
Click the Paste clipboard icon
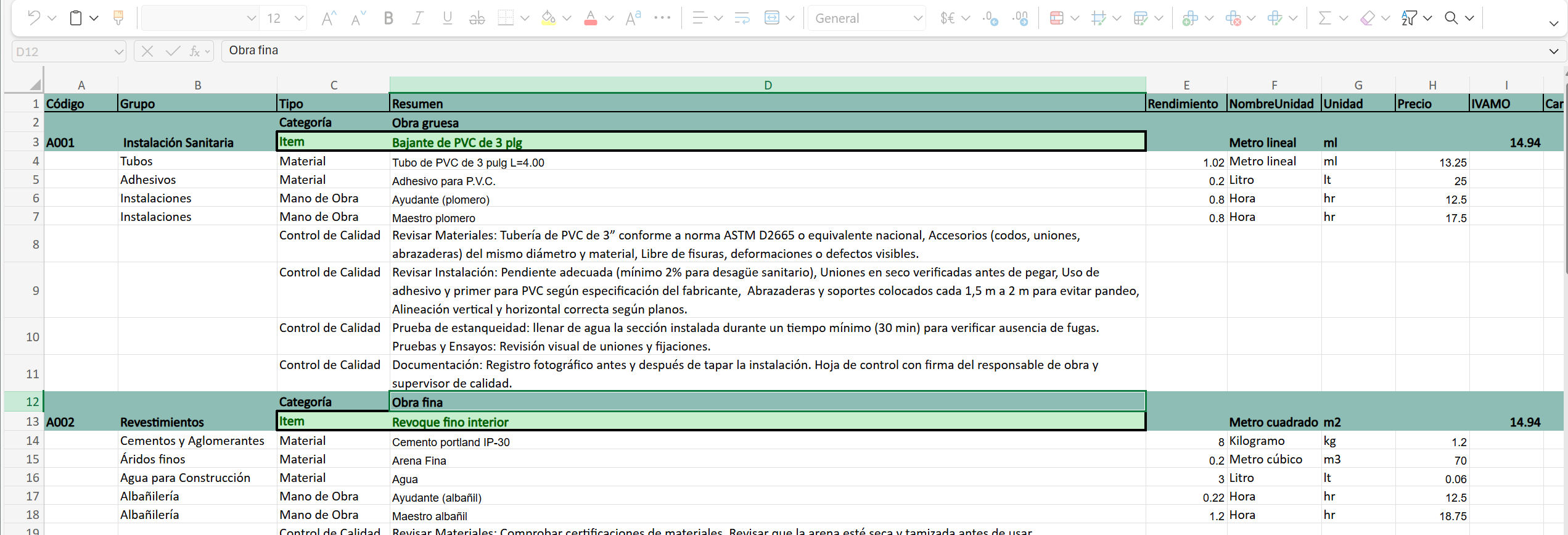tap(76, 18)
